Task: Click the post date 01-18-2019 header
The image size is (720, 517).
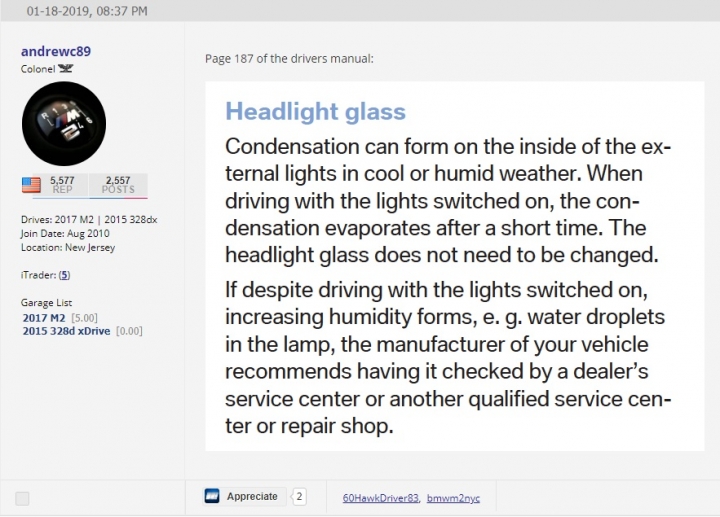Action: coord(87,11)
